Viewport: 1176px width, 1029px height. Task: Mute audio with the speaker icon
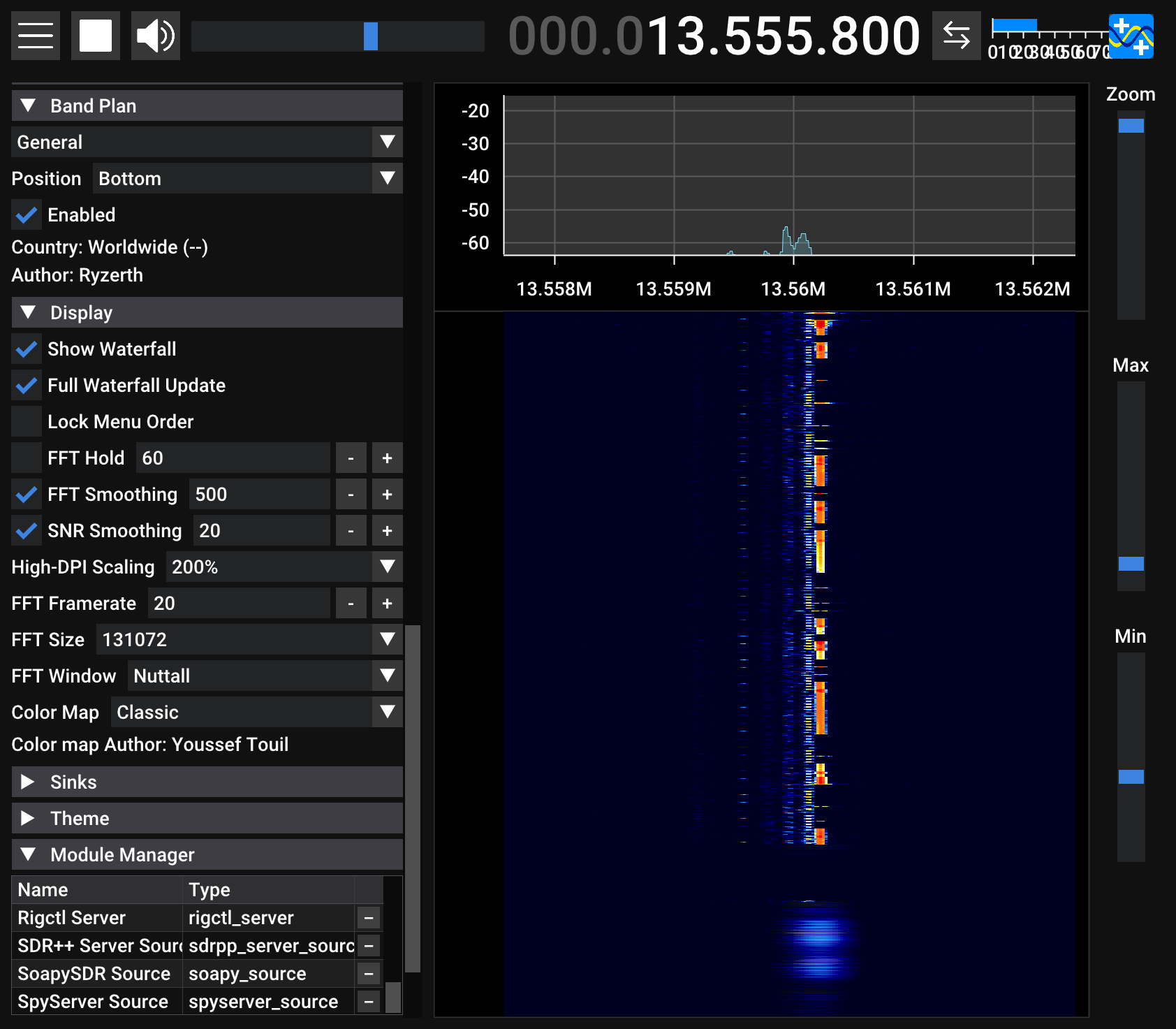(156, 36)
